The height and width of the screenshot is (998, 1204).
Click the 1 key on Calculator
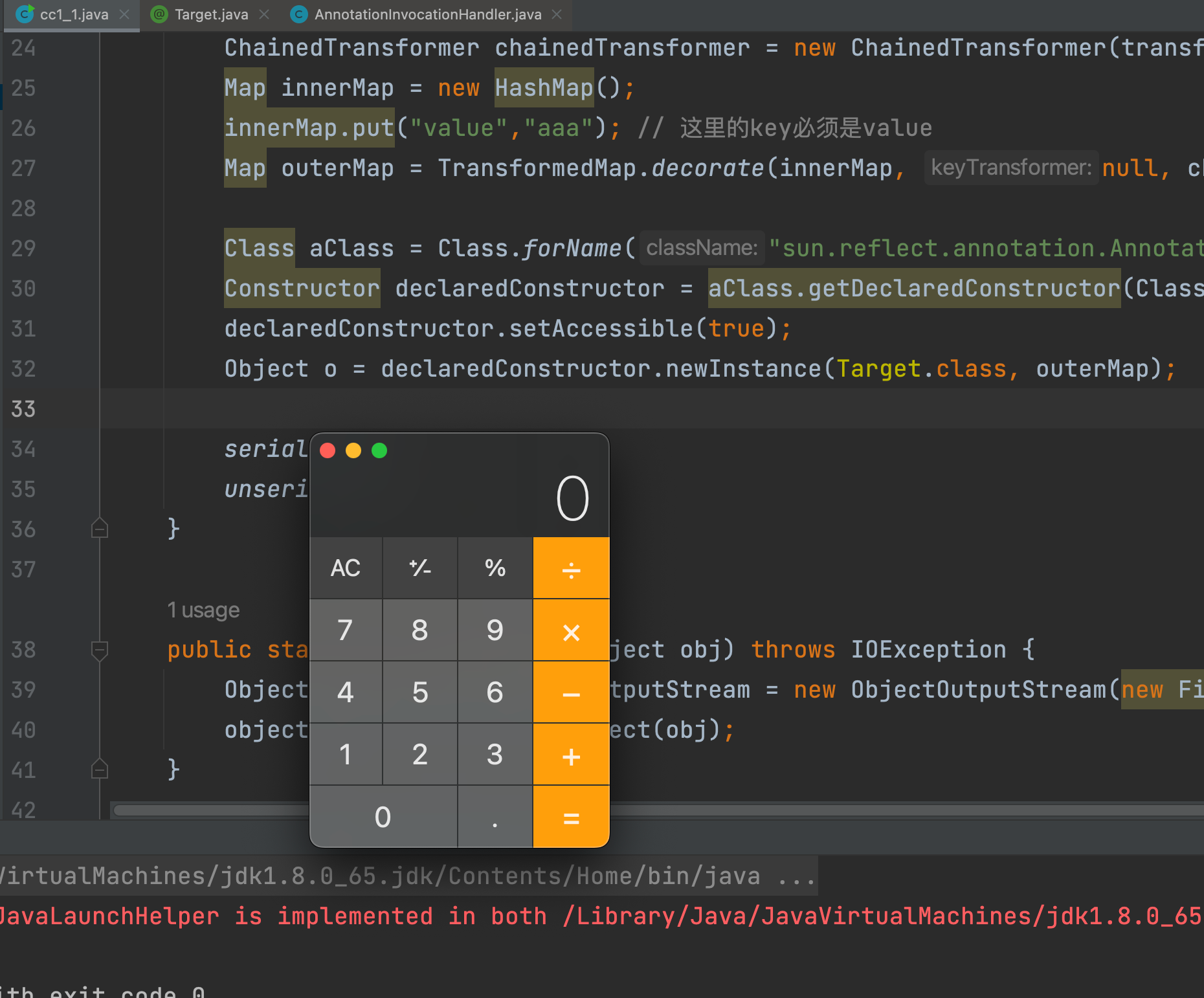click(x=346, y=754)
